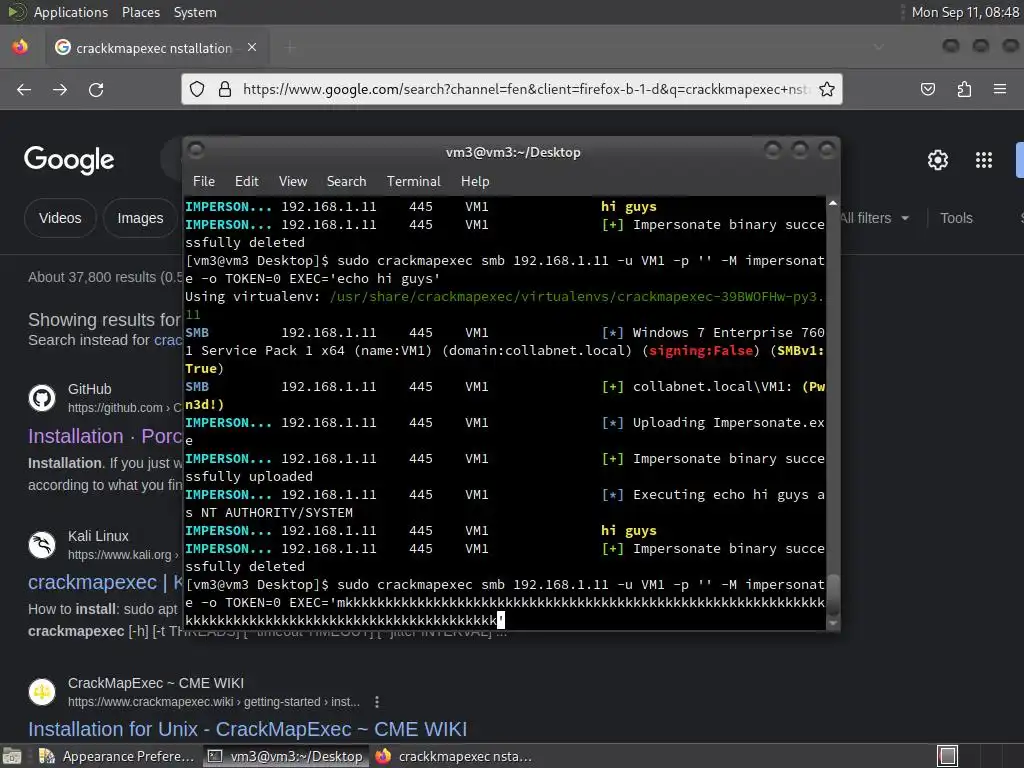Click the GitHub result favicon
This screenshot has height=768, width=1024.
[42, 398]
